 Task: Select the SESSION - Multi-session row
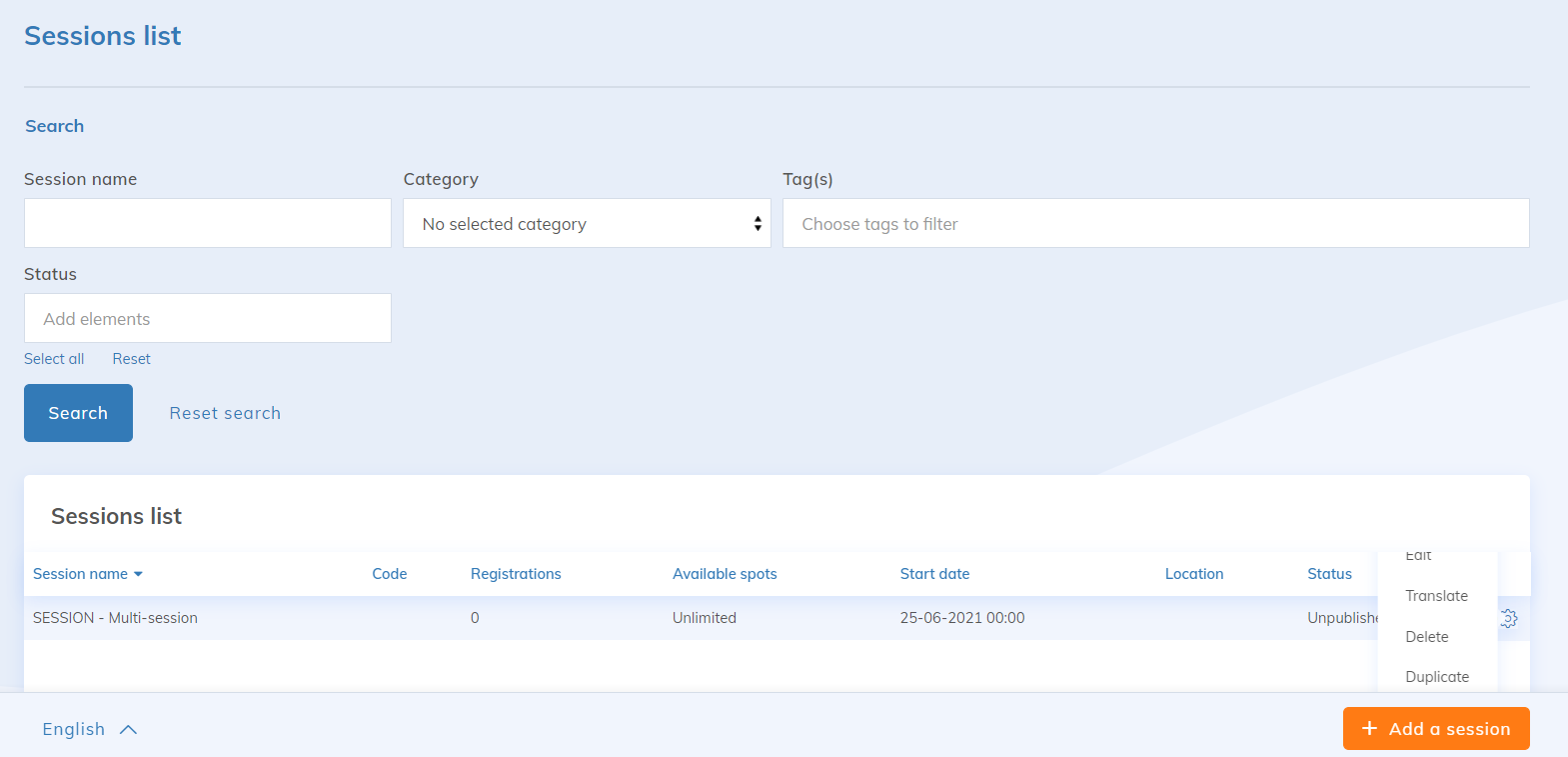[x=115, y=618]
